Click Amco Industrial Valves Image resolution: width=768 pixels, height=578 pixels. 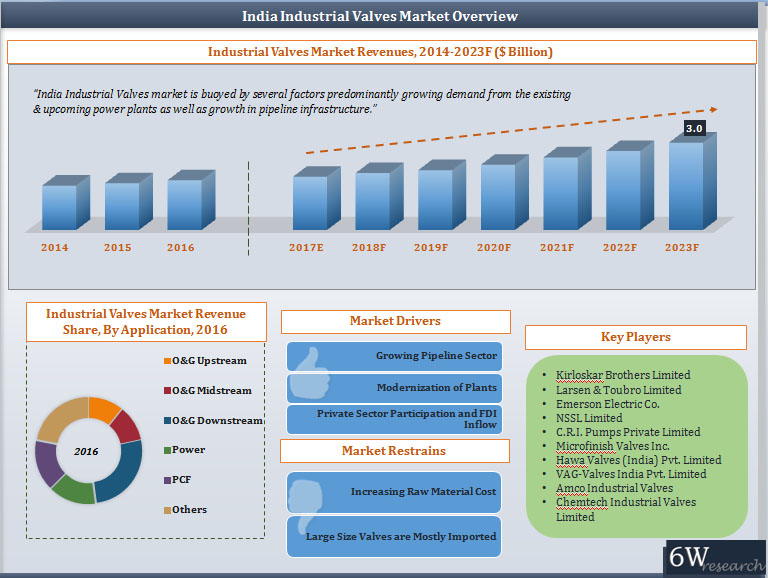(x=614, y=488)
